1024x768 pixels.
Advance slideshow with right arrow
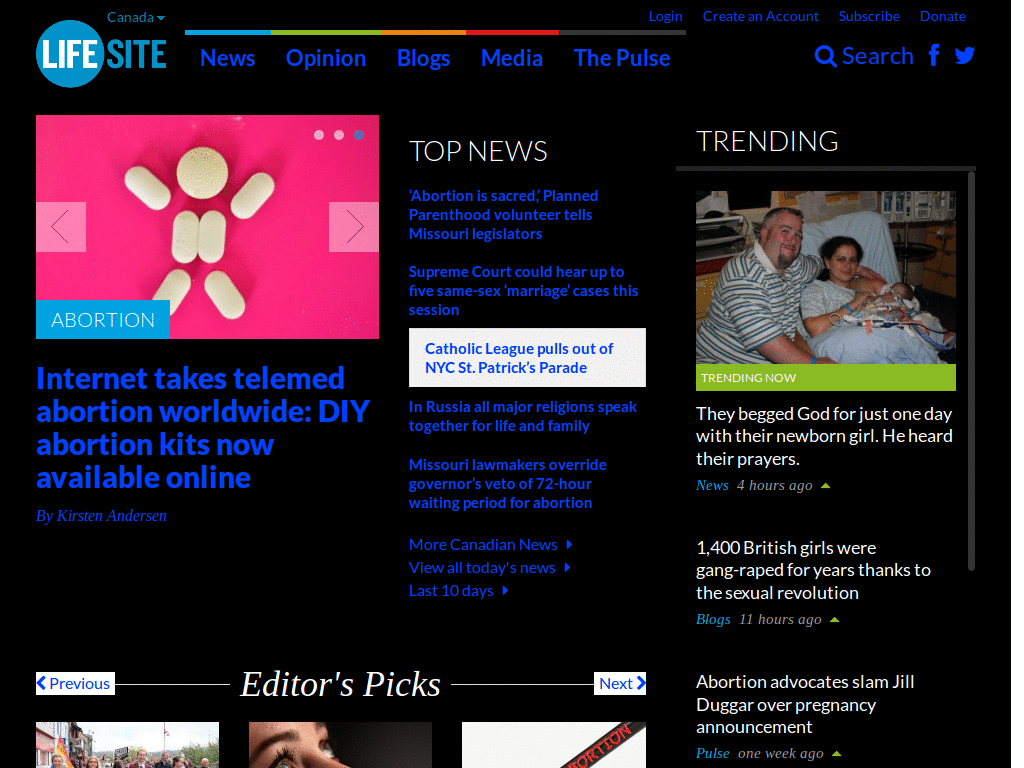click(354, 227)
